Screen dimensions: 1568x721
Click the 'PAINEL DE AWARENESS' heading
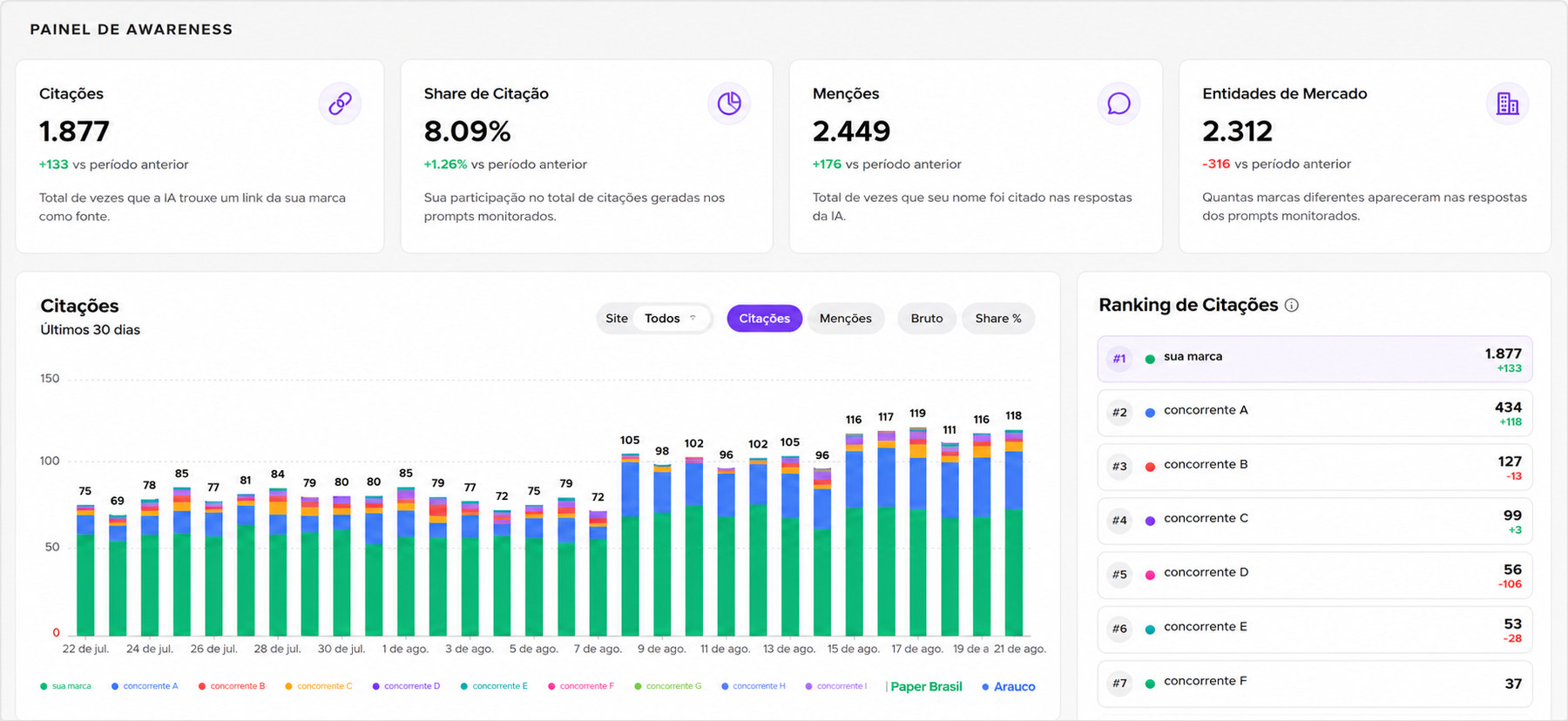click(132, 30)
